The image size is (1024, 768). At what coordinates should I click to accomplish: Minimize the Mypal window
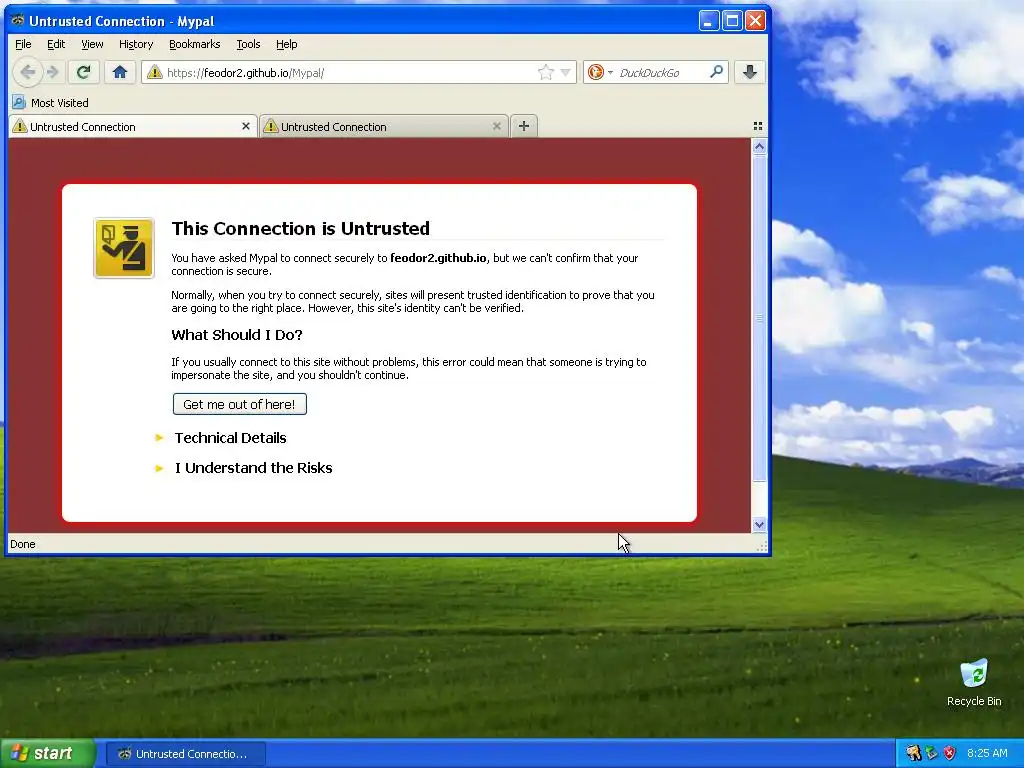(x=709, y=21)
